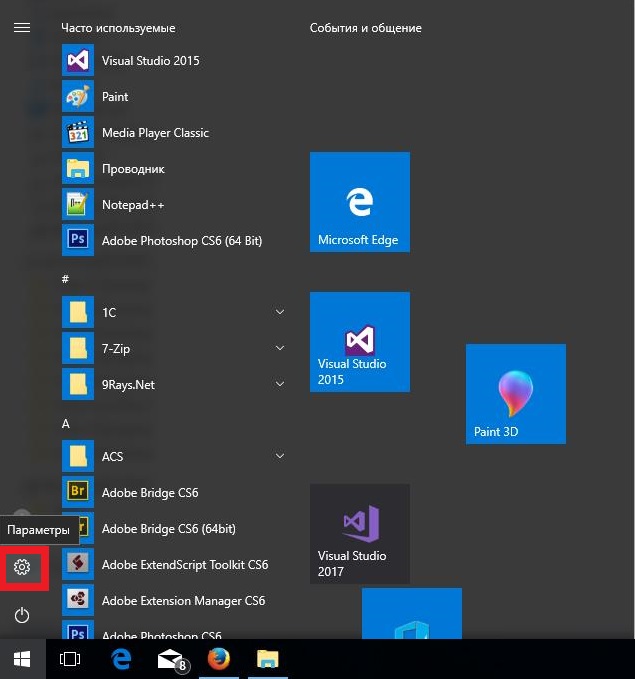635x679 pixels.
Task: Click the # section letter header
Action: [x=65, y=279]
